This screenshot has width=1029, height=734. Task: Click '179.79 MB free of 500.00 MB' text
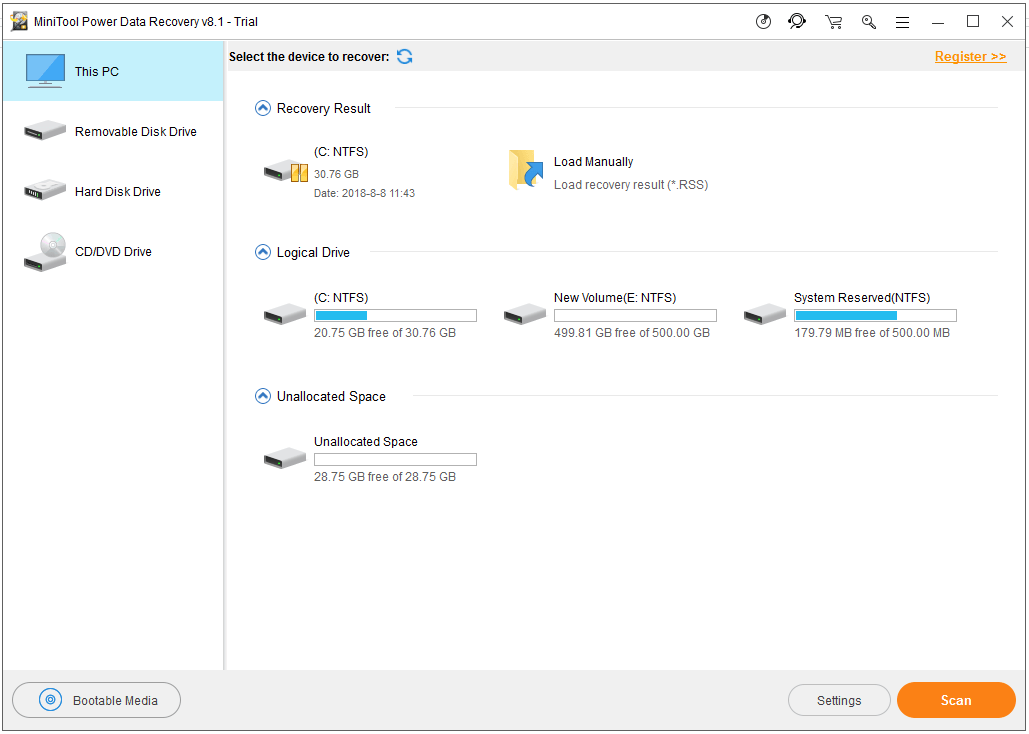(872, 333)
